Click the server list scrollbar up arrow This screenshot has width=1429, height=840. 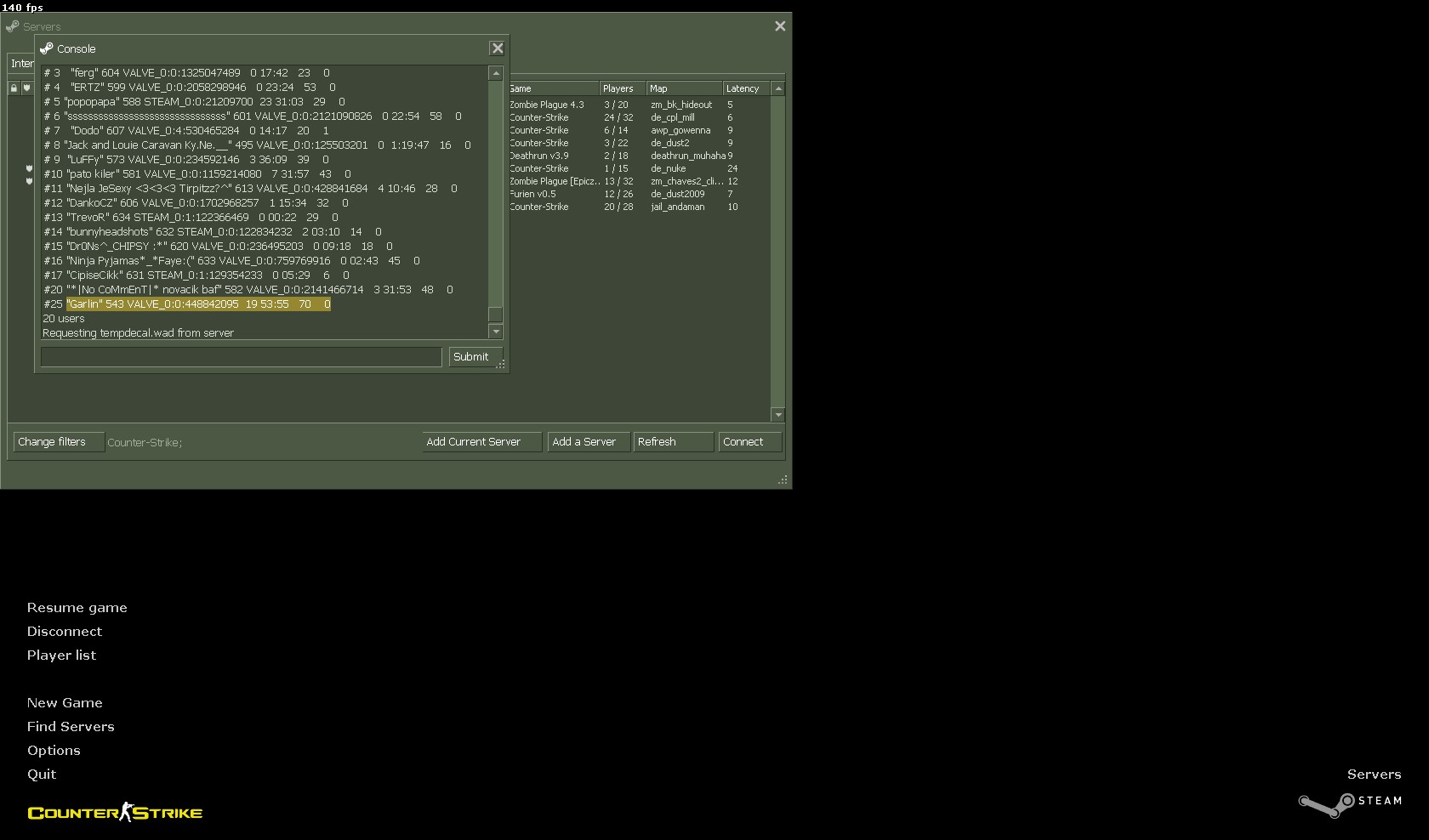point(777,88)
